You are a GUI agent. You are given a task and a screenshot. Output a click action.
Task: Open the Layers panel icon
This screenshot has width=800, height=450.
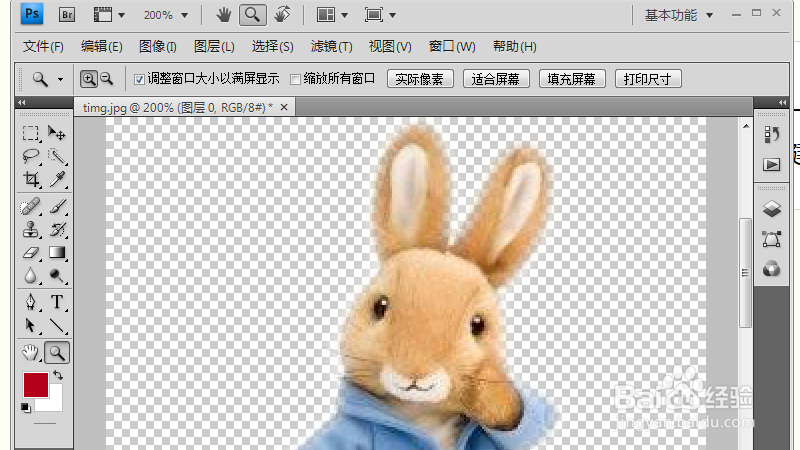click(771, 209)
